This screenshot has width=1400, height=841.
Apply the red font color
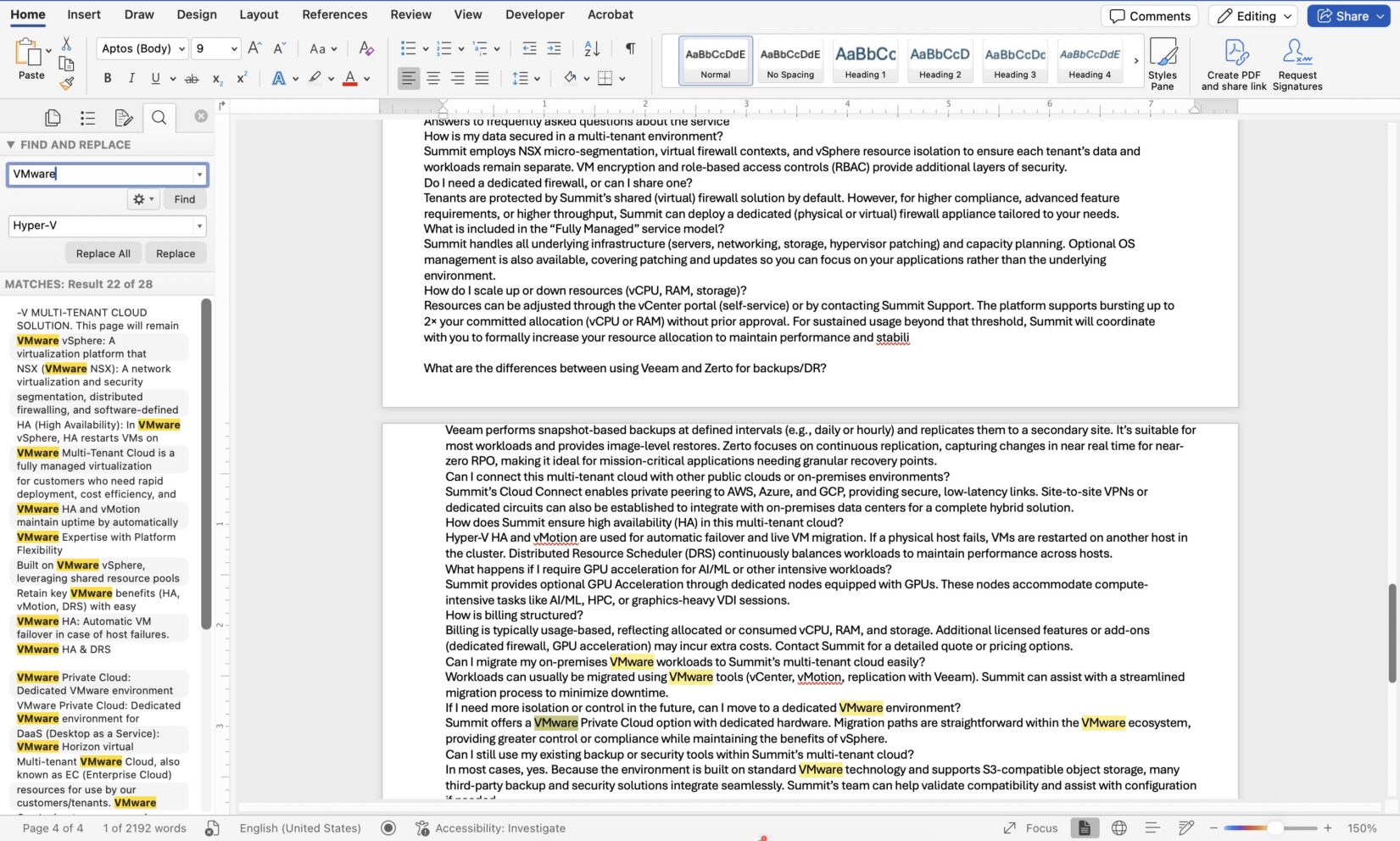click(x=349, y=79)
